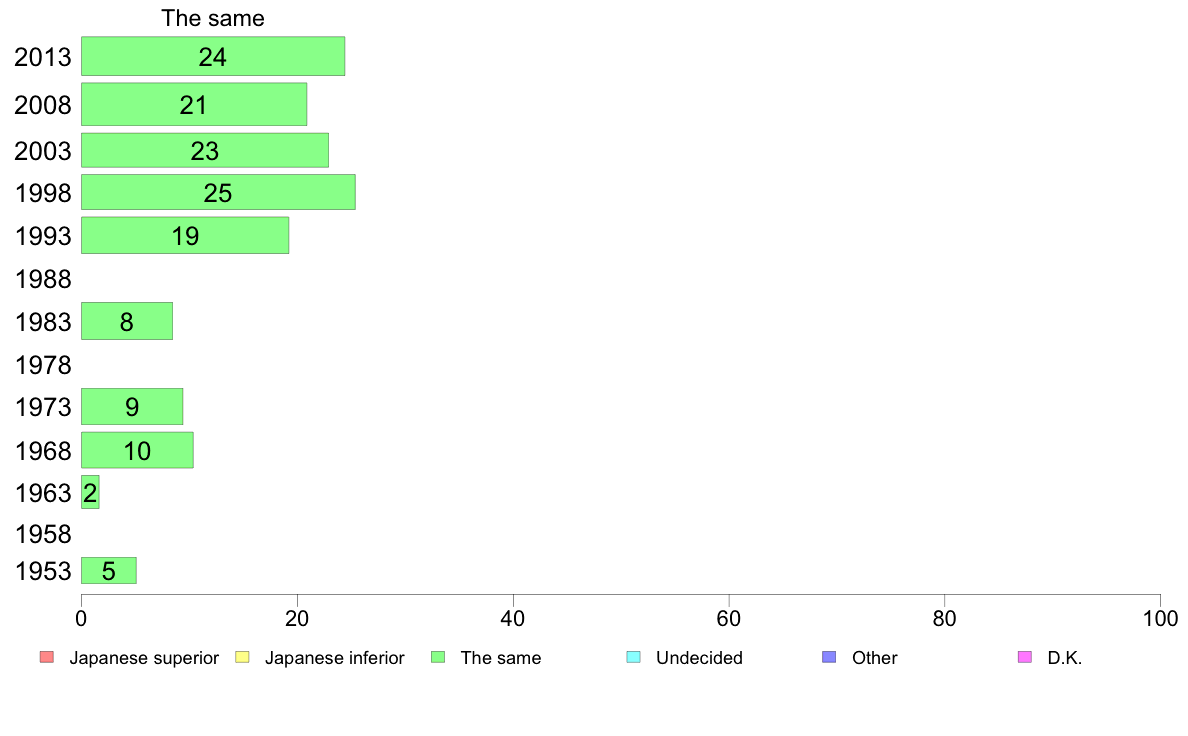Screen dimensions: 1188x736
Task: Select the 1998 bar showing 25
Action: 218,193
